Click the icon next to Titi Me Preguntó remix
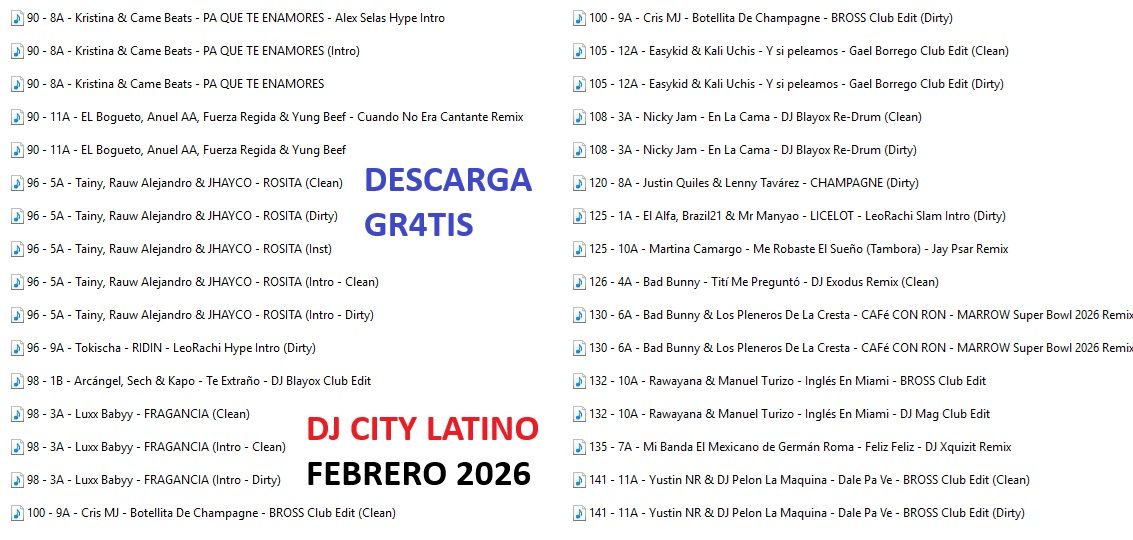 (x=579, y=282)
